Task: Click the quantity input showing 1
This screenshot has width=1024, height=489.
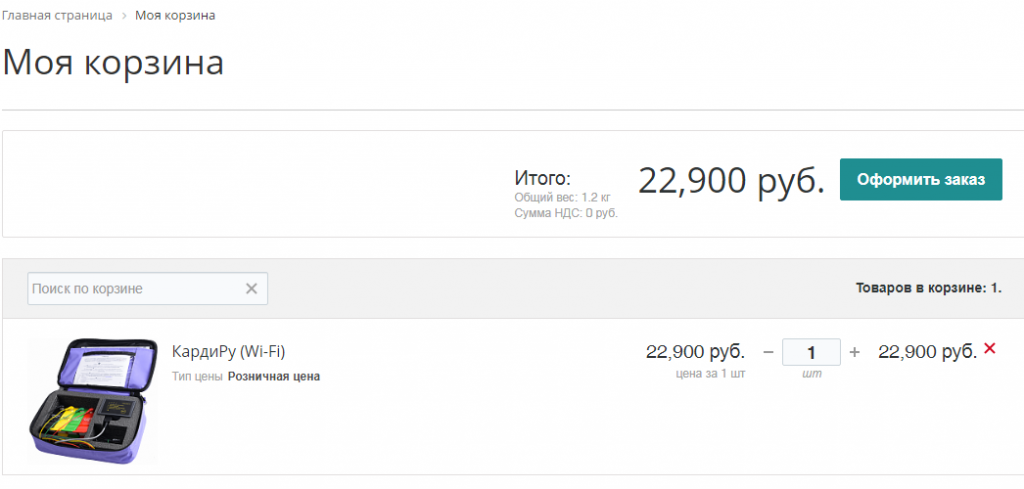Action: (x=811, y=352)
